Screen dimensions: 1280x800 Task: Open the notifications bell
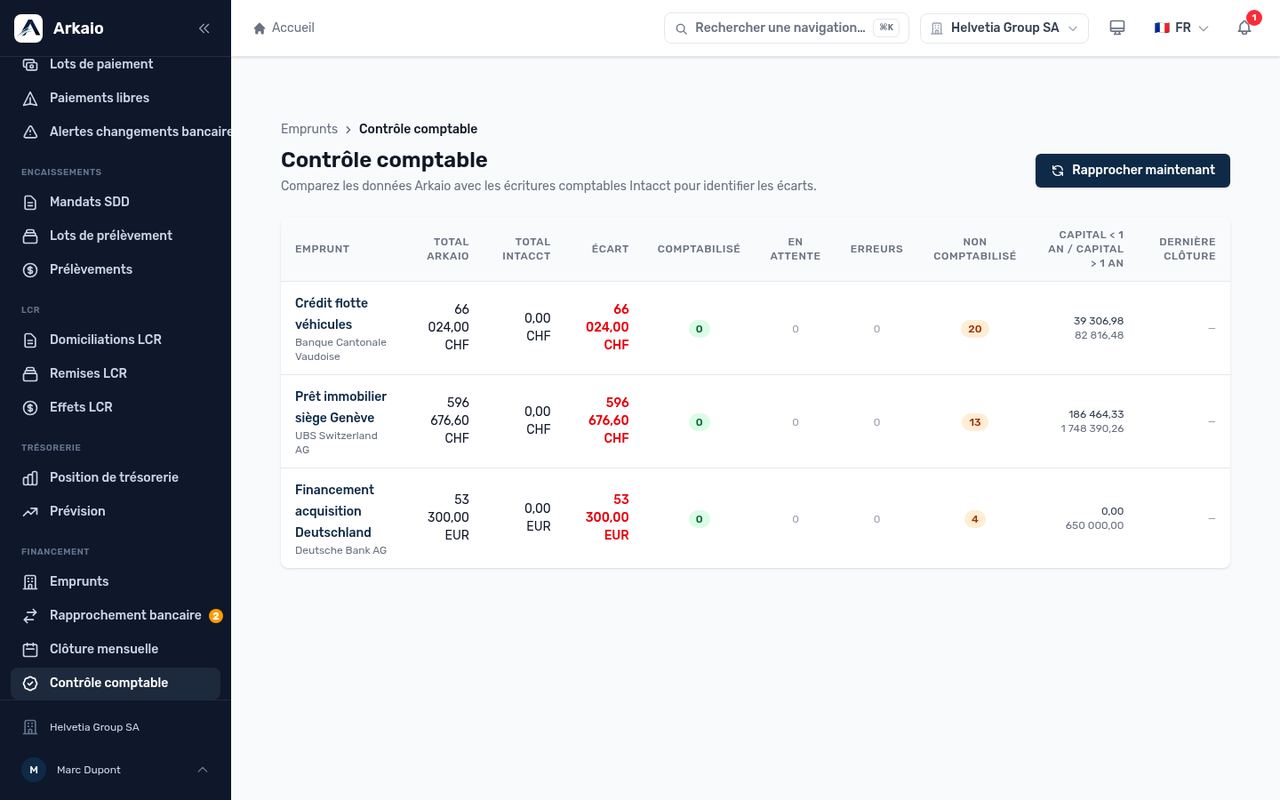coord(1244,28)
